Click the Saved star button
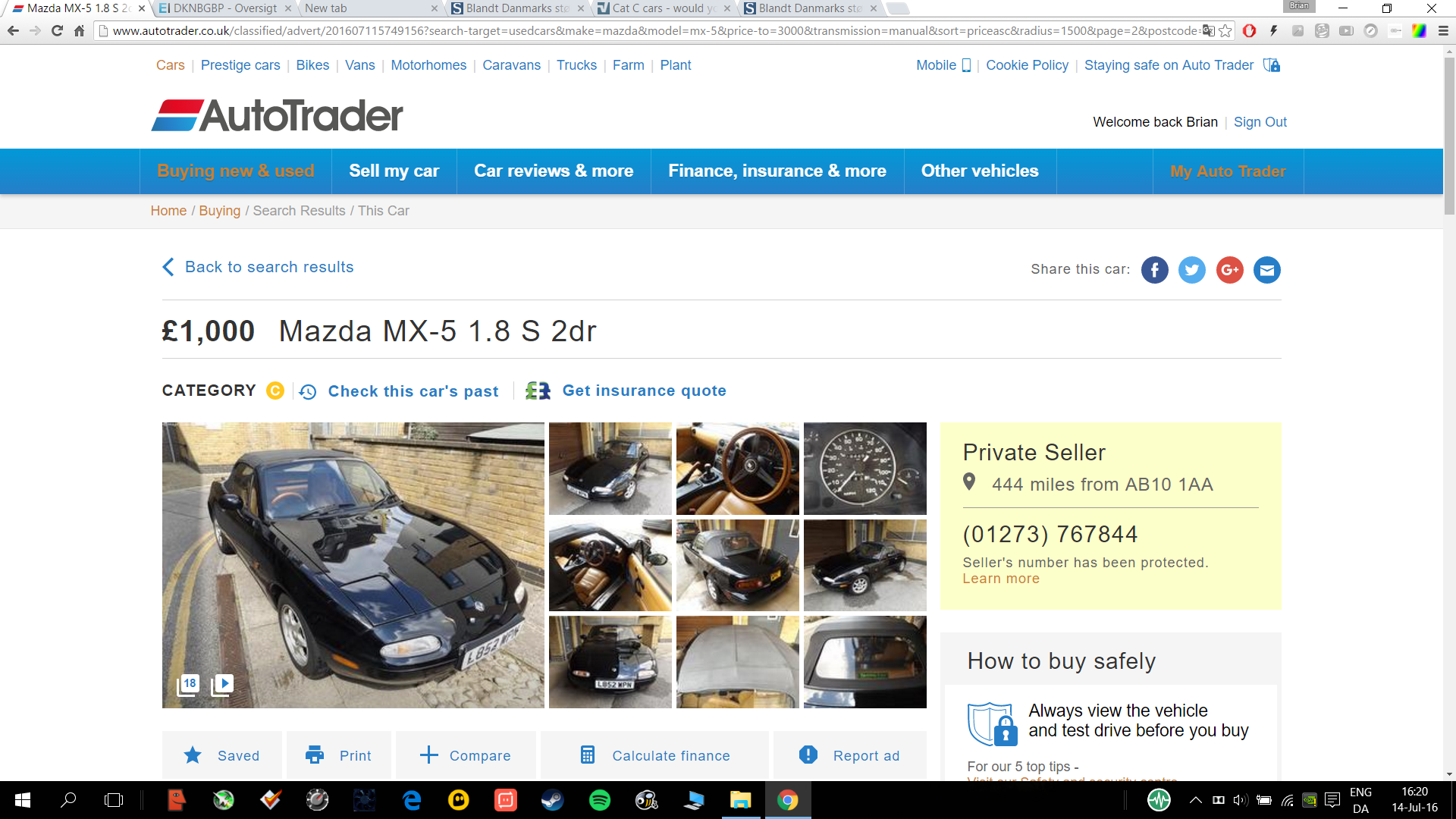 (x=222, y=755)
